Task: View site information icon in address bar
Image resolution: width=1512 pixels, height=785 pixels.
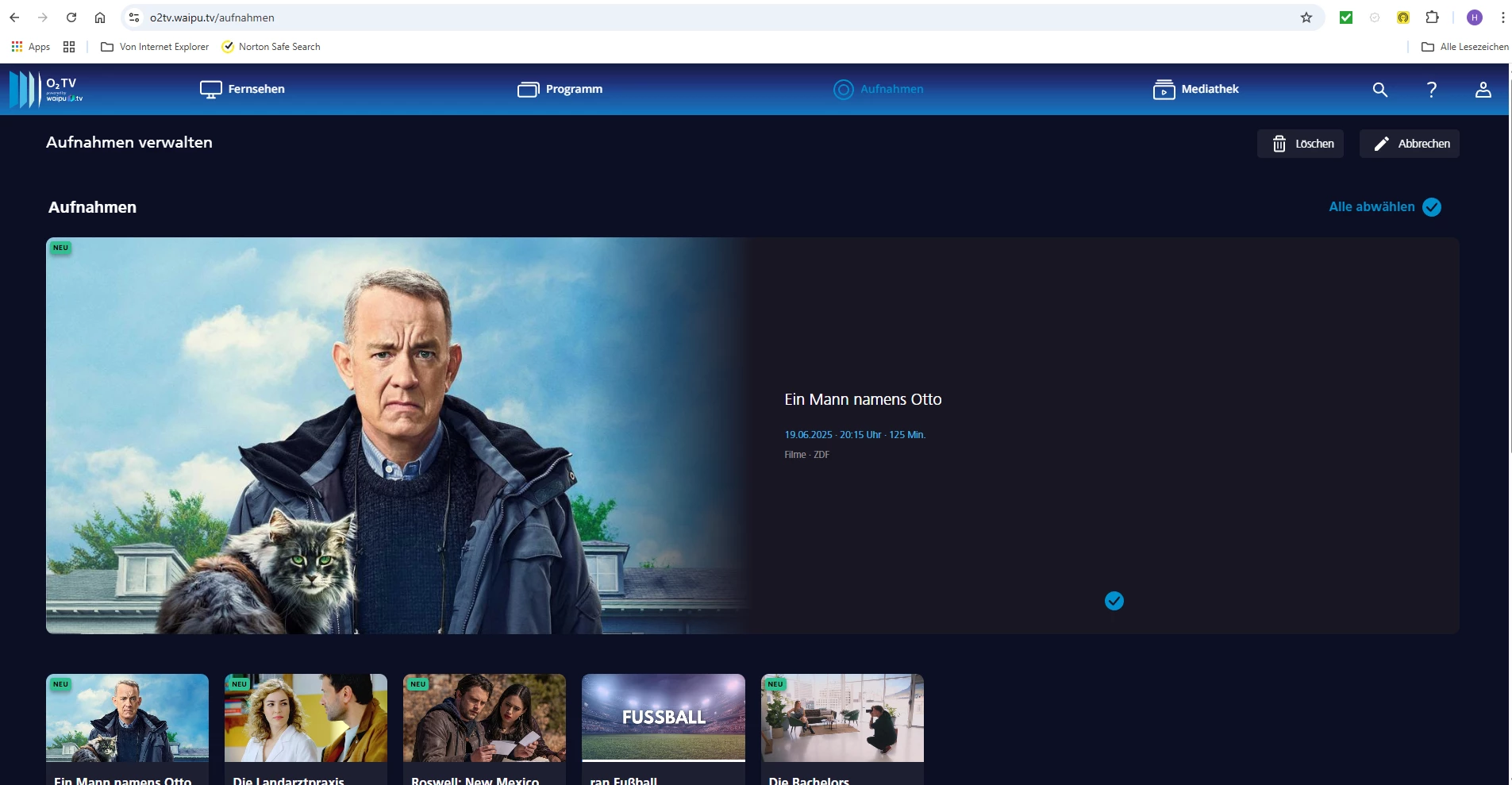Action: (x=134, y=17)
